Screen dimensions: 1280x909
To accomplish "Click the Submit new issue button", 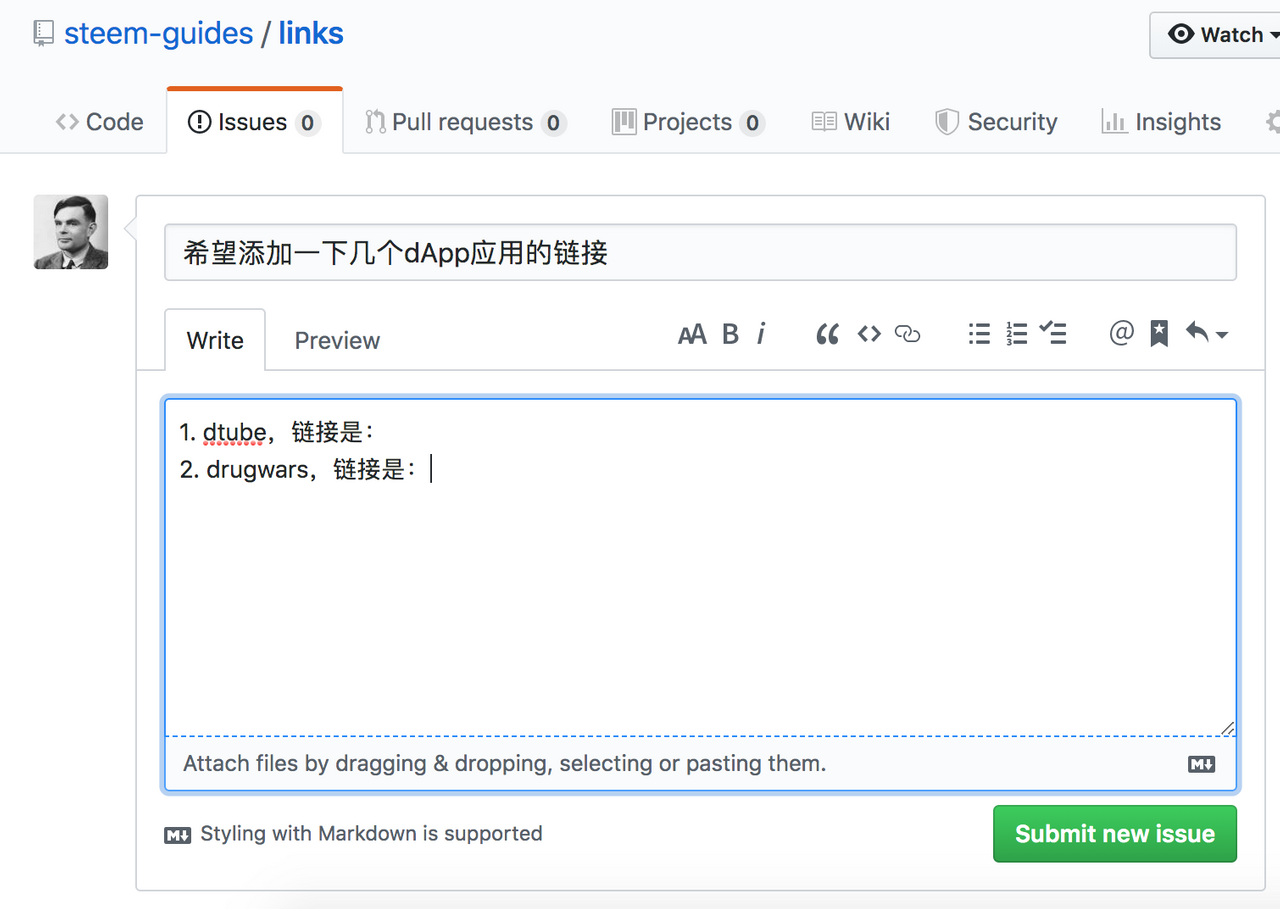I will point(1115,834).
